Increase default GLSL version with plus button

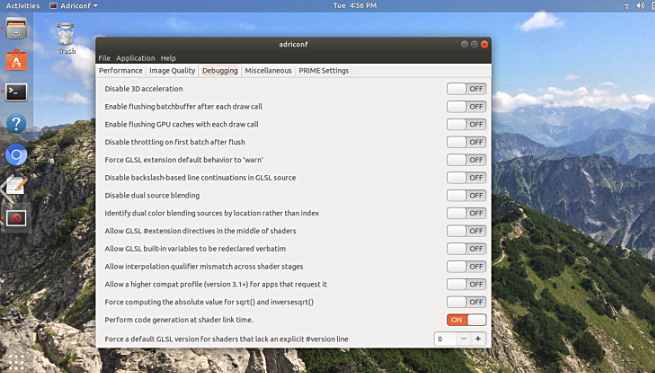478,339
